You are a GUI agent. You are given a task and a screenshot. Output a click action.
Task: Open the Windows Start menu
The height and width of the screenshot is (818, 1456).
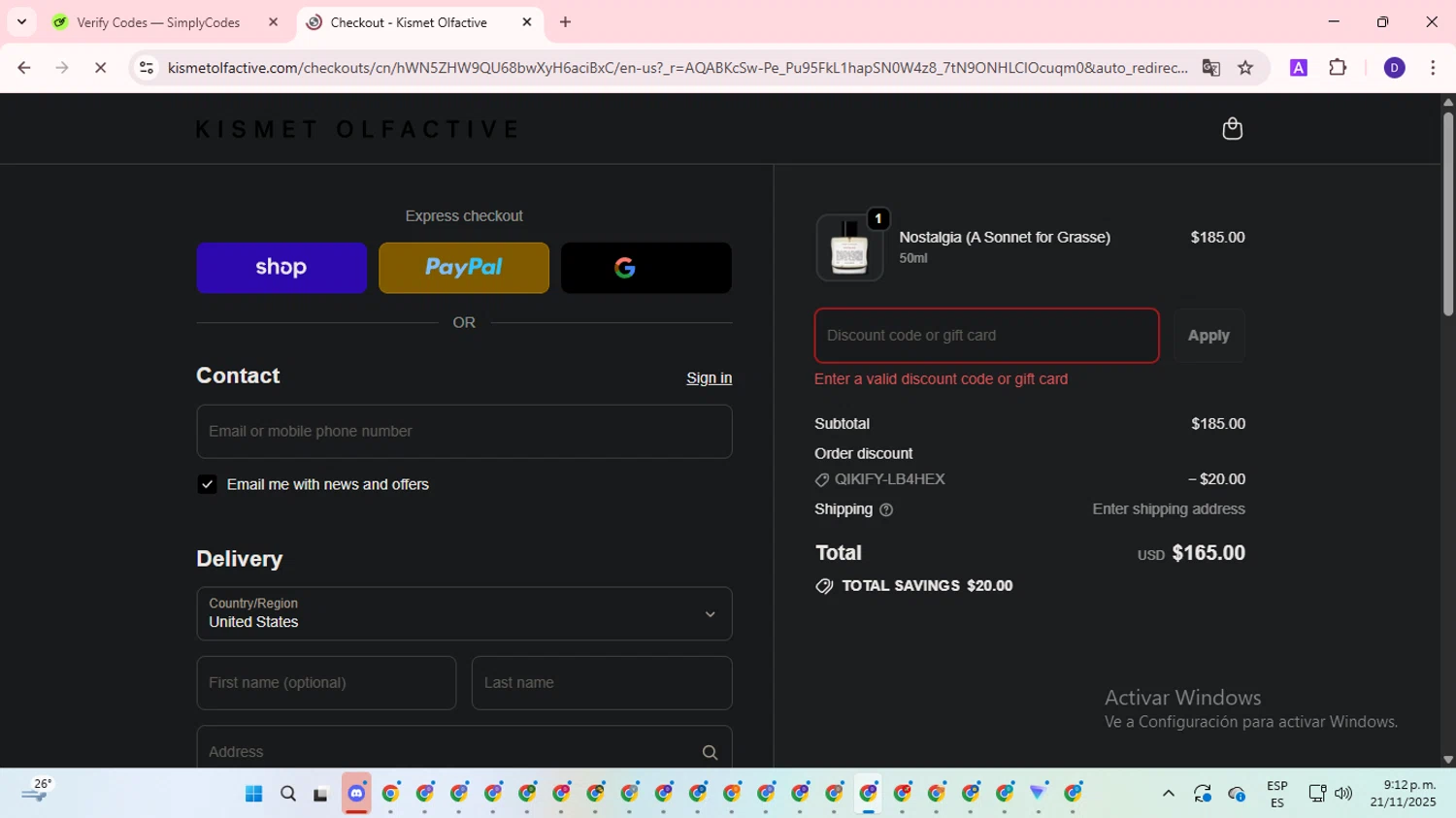[x=254, y=794]
